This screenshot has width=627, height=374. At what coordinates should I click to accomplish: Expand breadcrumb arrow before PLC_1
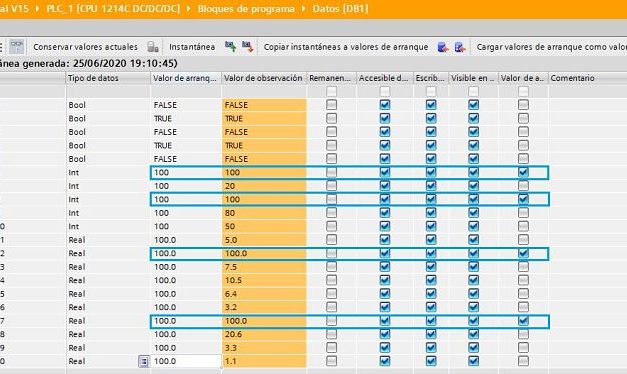pos(38,8)
